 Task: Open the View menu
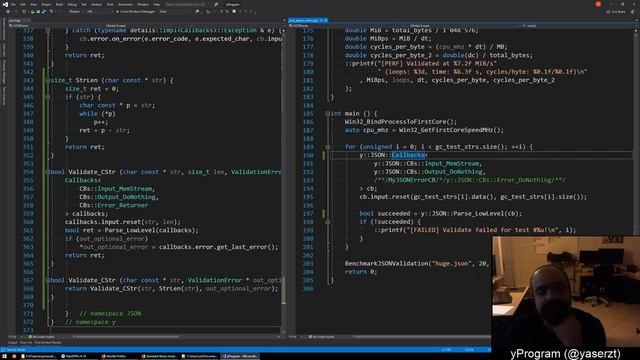[x=33, y=4]
